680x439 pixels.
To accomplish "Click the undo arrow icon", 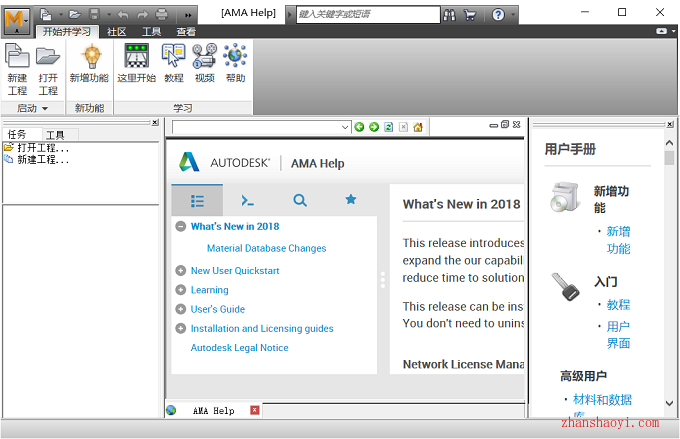I will tap(123, 15).
